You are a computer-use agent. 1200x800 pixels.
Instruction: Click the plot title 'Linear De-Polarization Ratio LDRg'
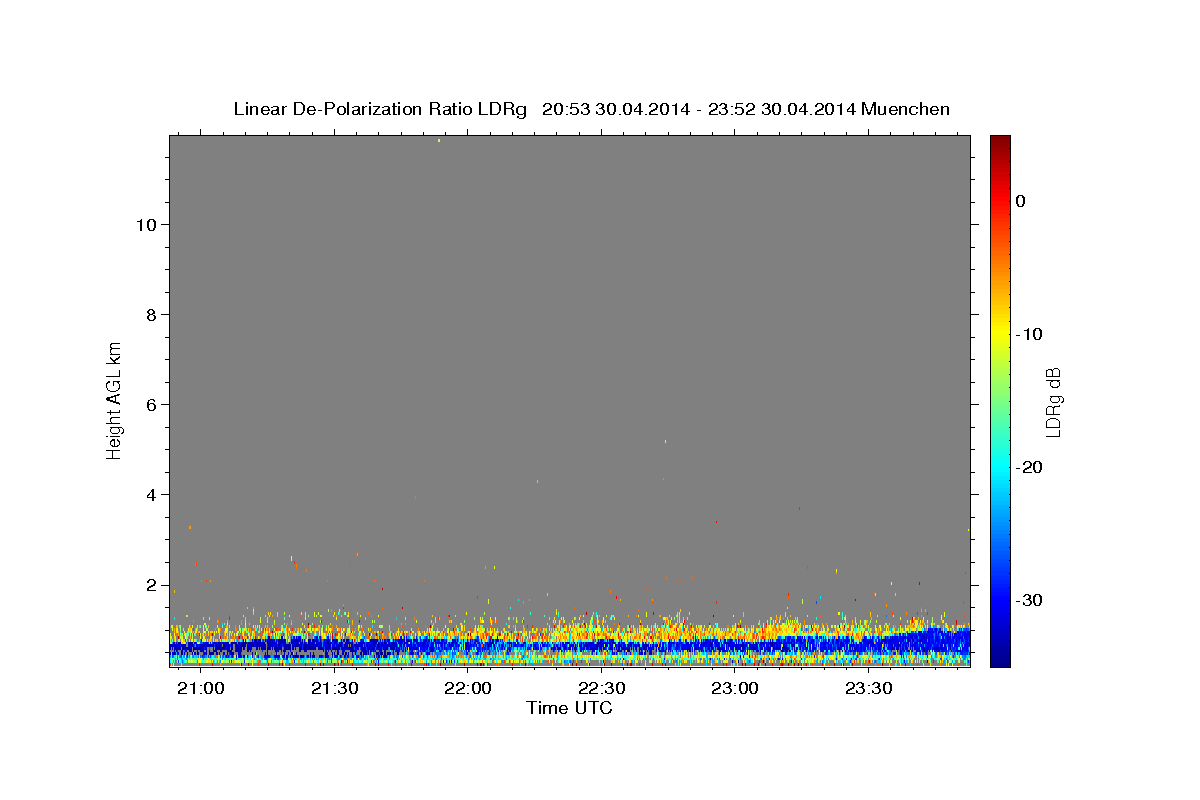point(380,109)
